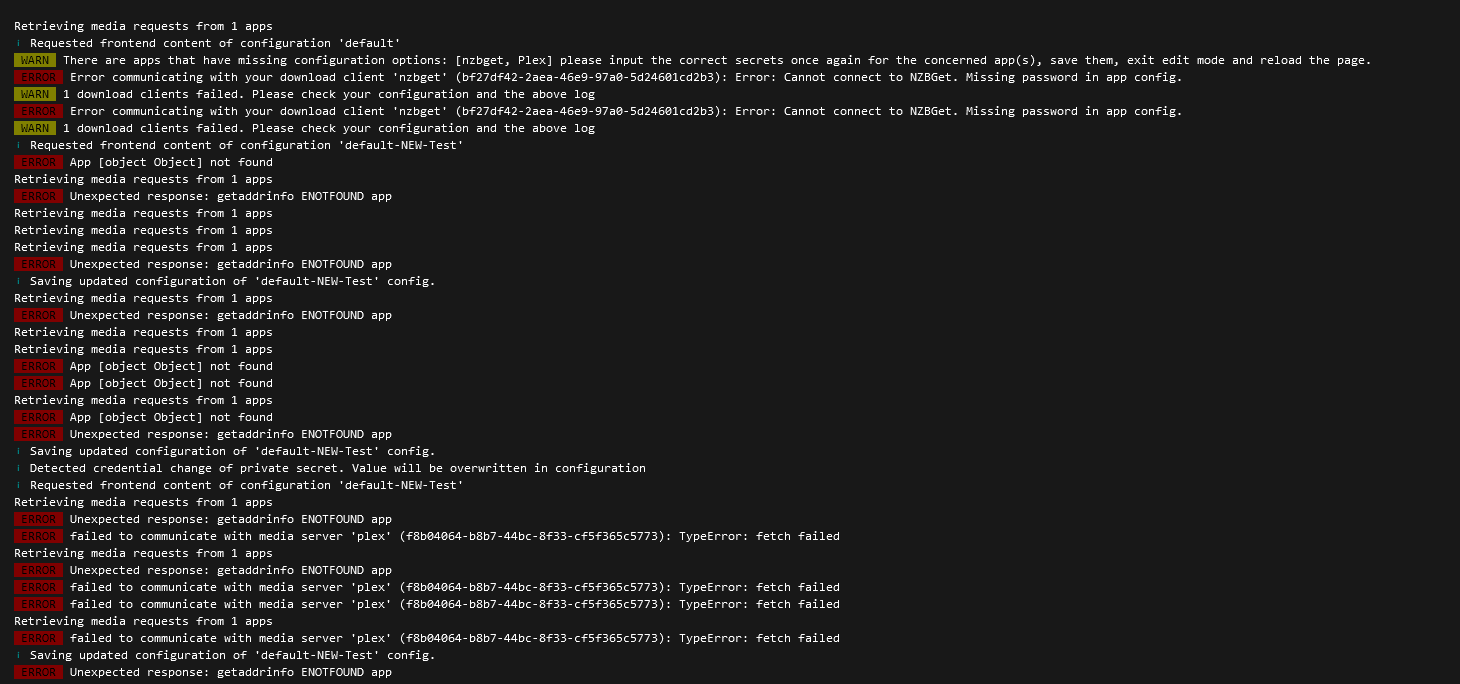Screen dimensions: 1460x684
Task: Click the first "TypeError: fetch failed" text
Action: tap(759, 536)
